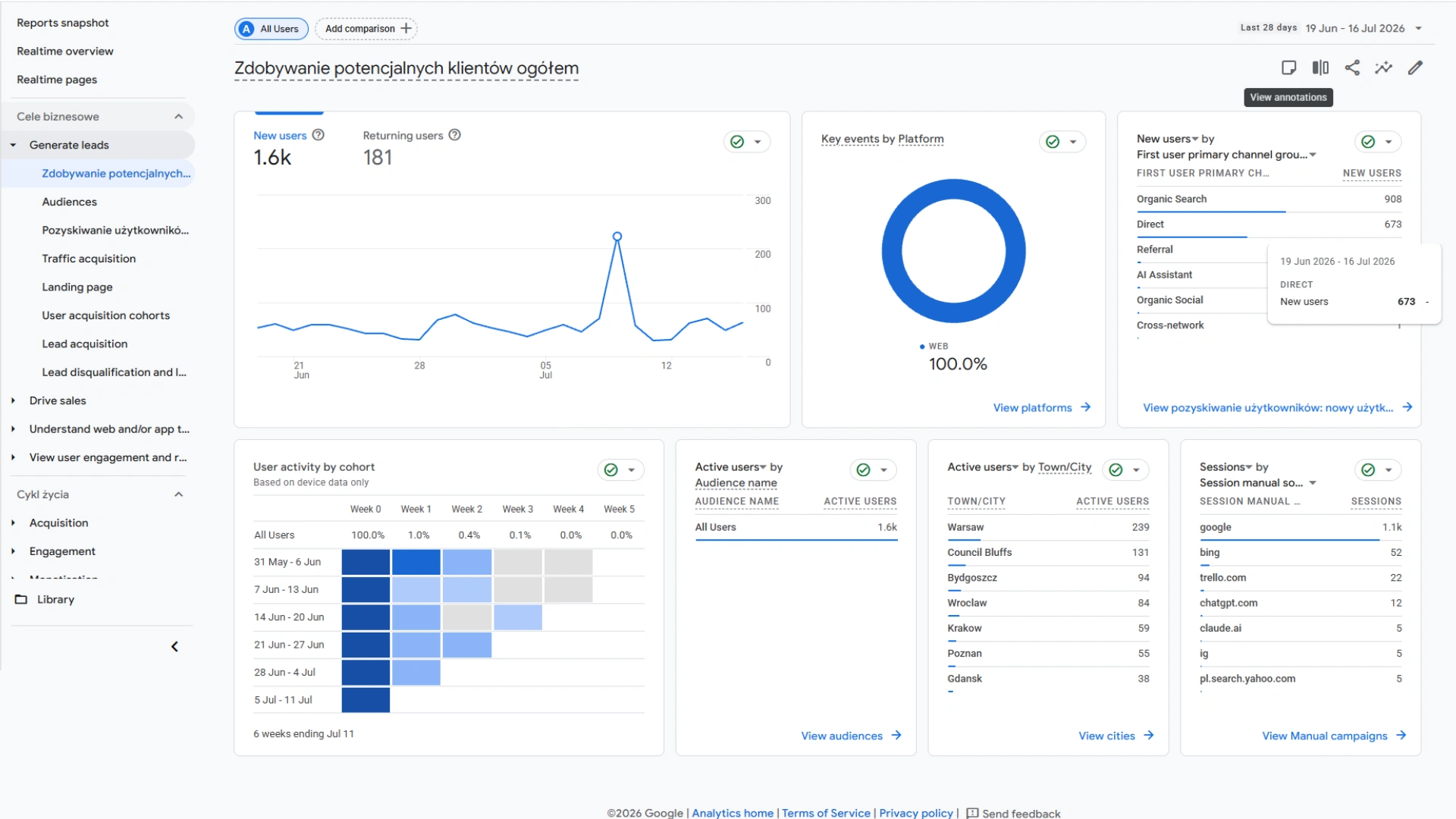Click the Add comparison button
This screenshot has width=1456, height=819.
pyautogui.click(x=366, y=29)
